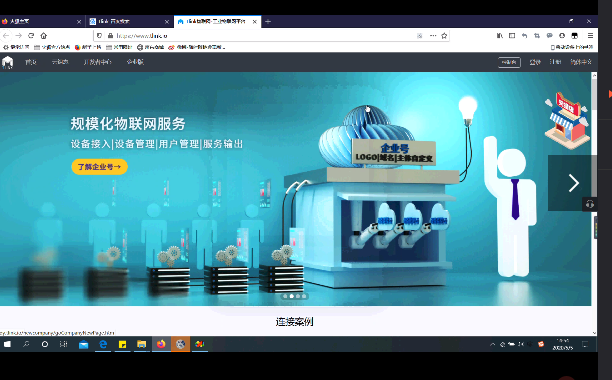Go to the browser home page
The width and height of the screenshot is (612, 380).
point(44,36)
